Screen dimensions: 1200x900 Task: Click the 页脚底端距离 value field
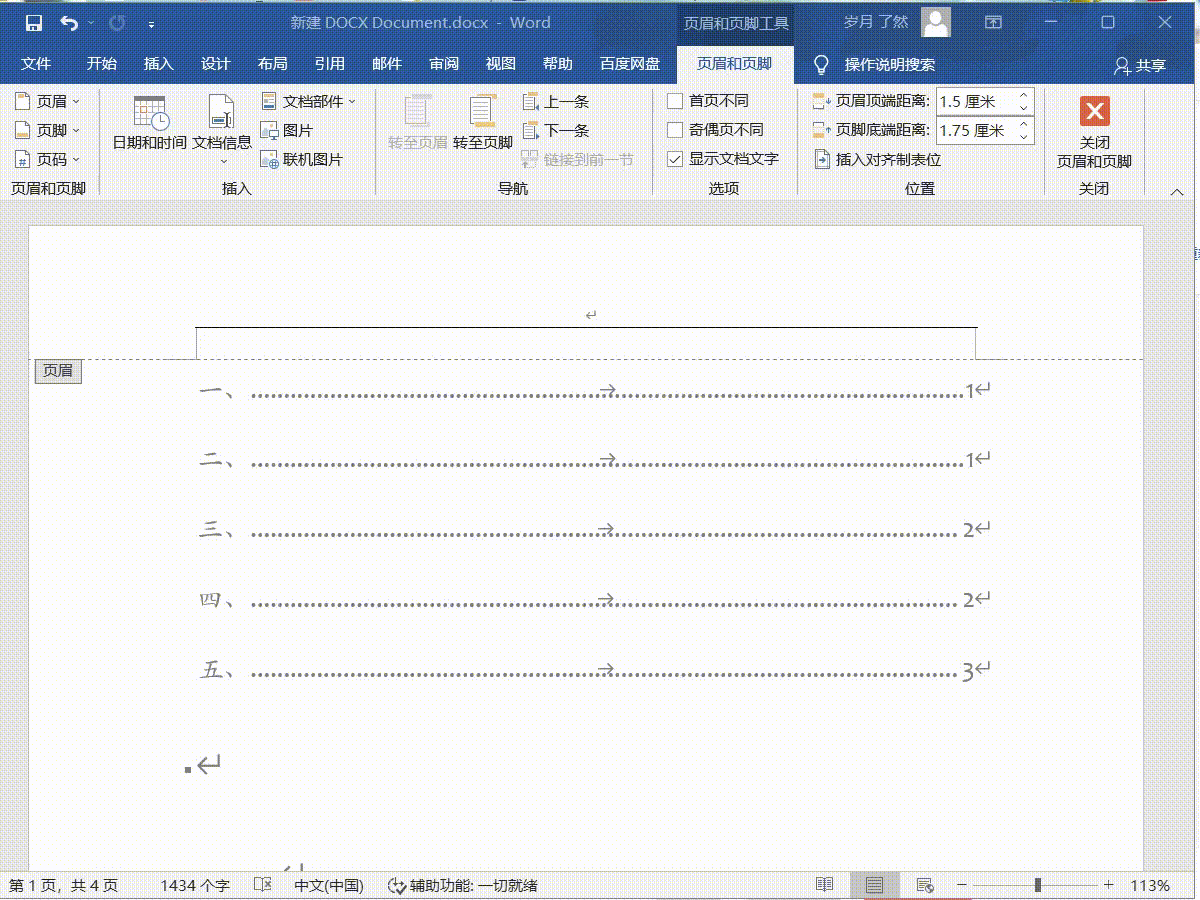pos(975,130)
